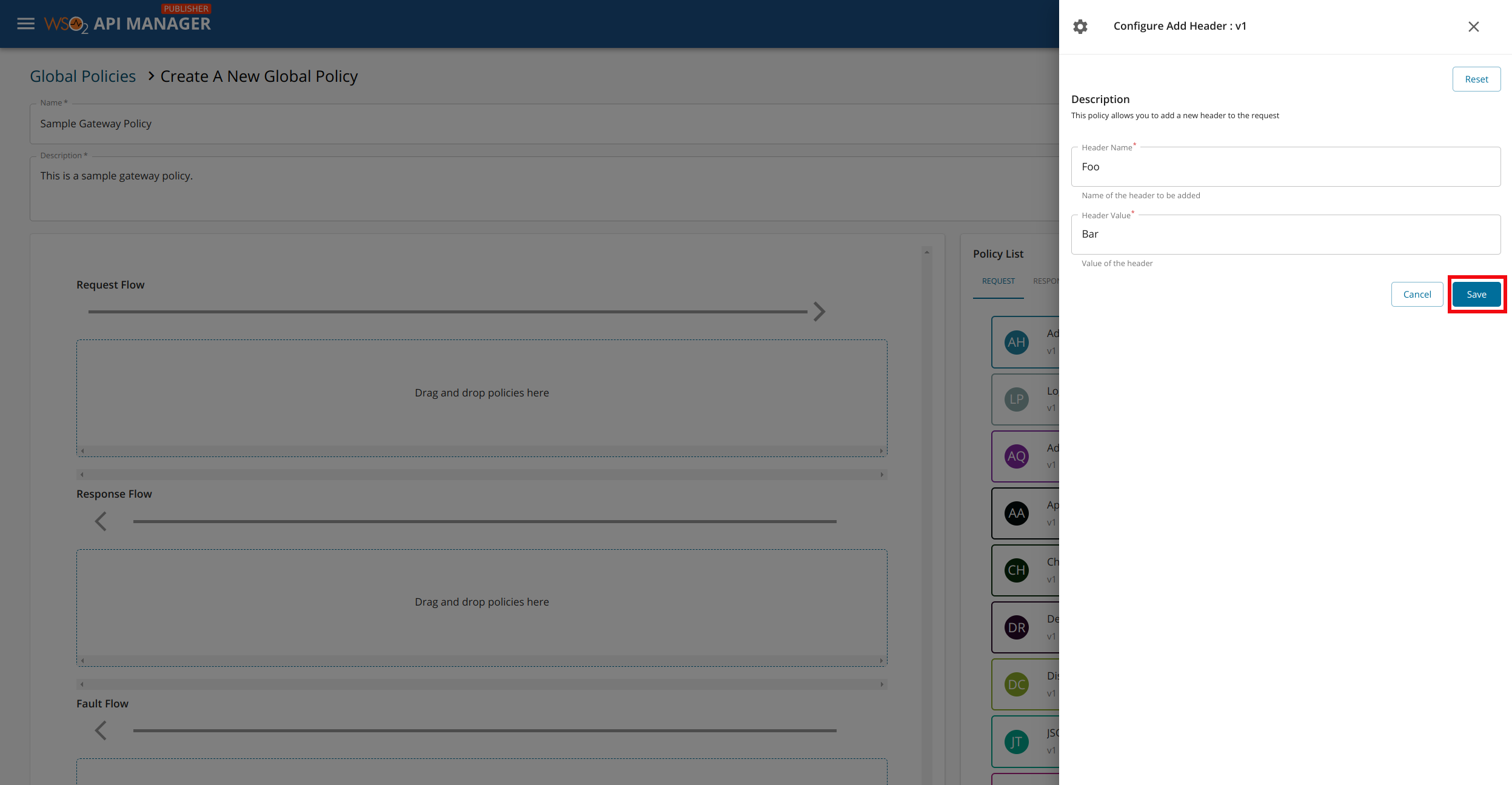Click the DC policy circle icon
The width and height of the screenshot is (1512, 785).
point(1016,684)
